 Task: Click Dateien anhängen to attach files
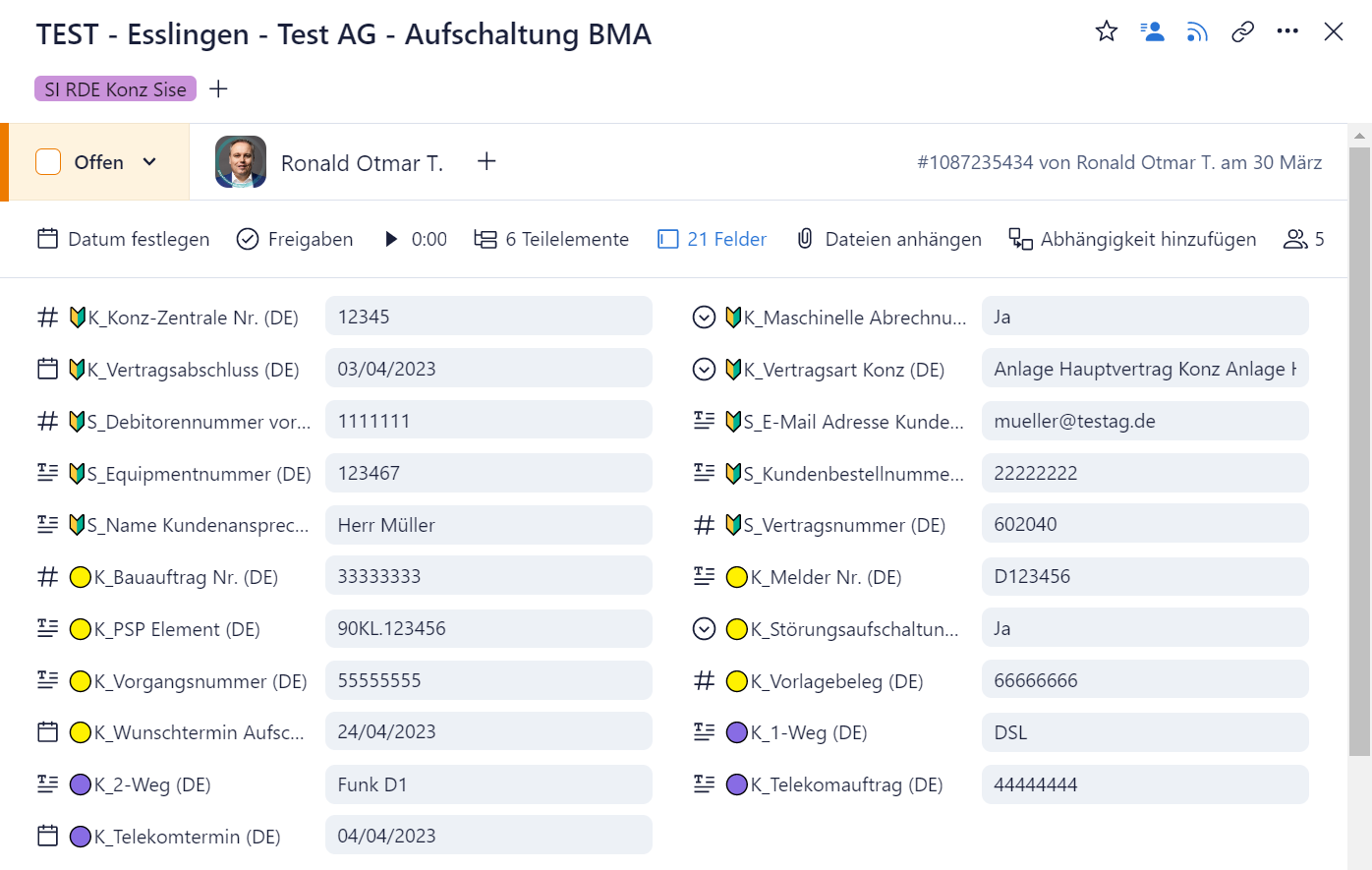pos(888,239)
